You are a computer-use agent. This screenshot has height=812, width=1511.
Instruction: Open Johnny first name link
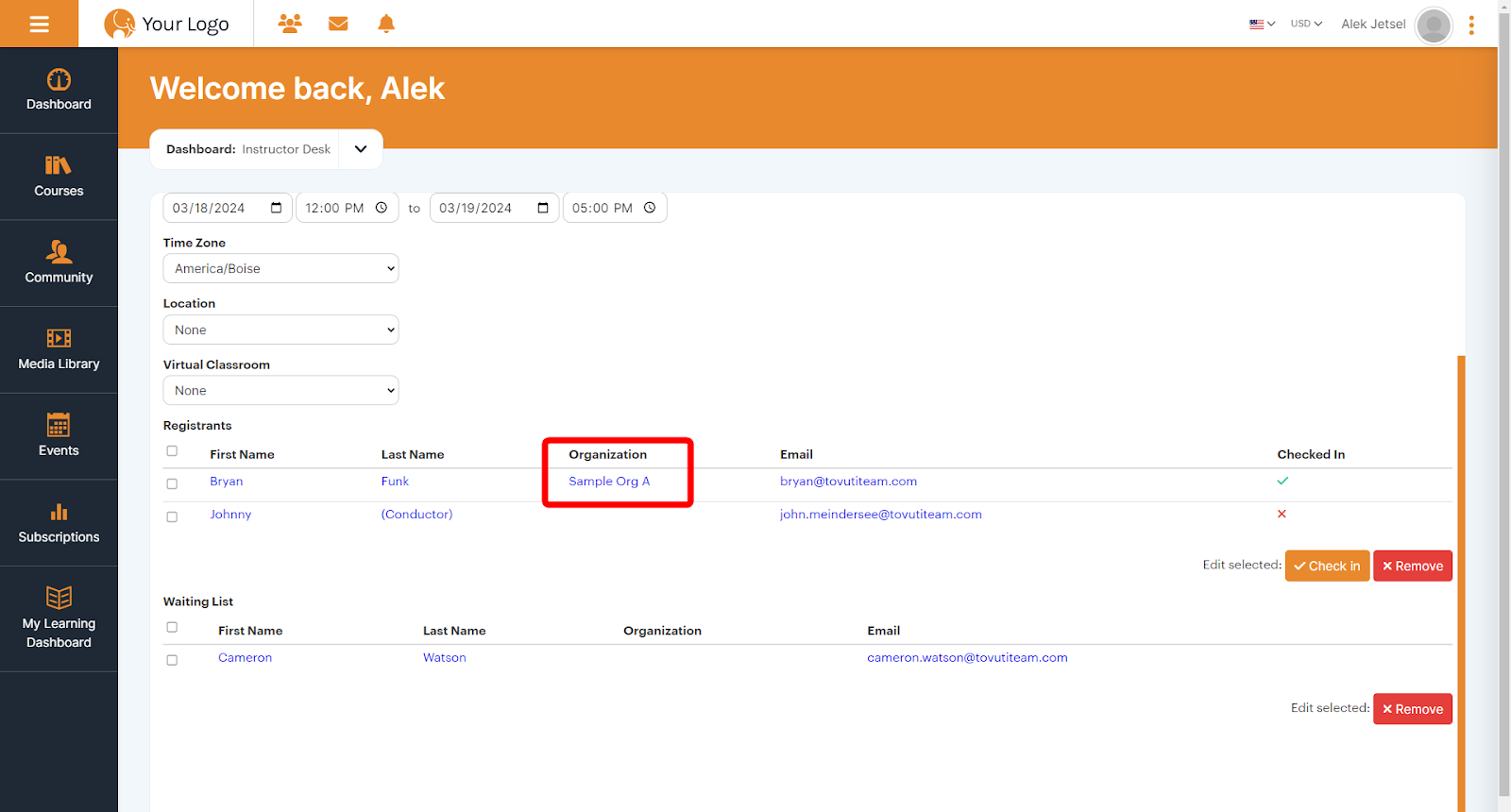[x=230, y=515]
